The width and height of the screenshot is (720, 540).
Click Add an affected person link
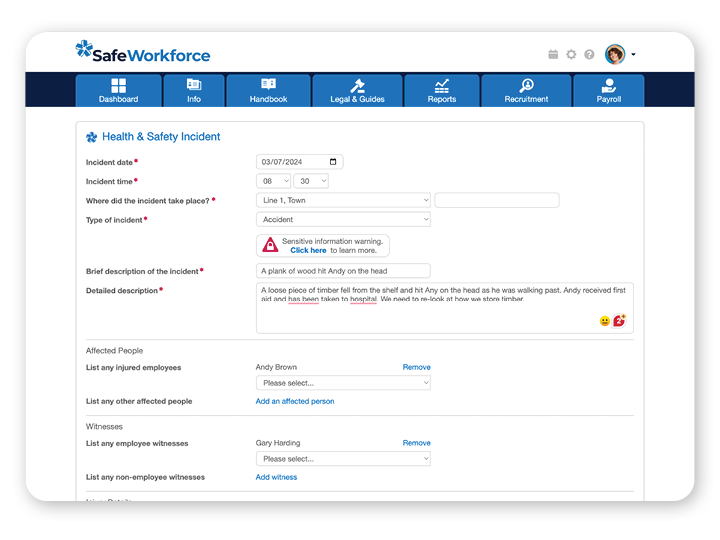[295, 401]
